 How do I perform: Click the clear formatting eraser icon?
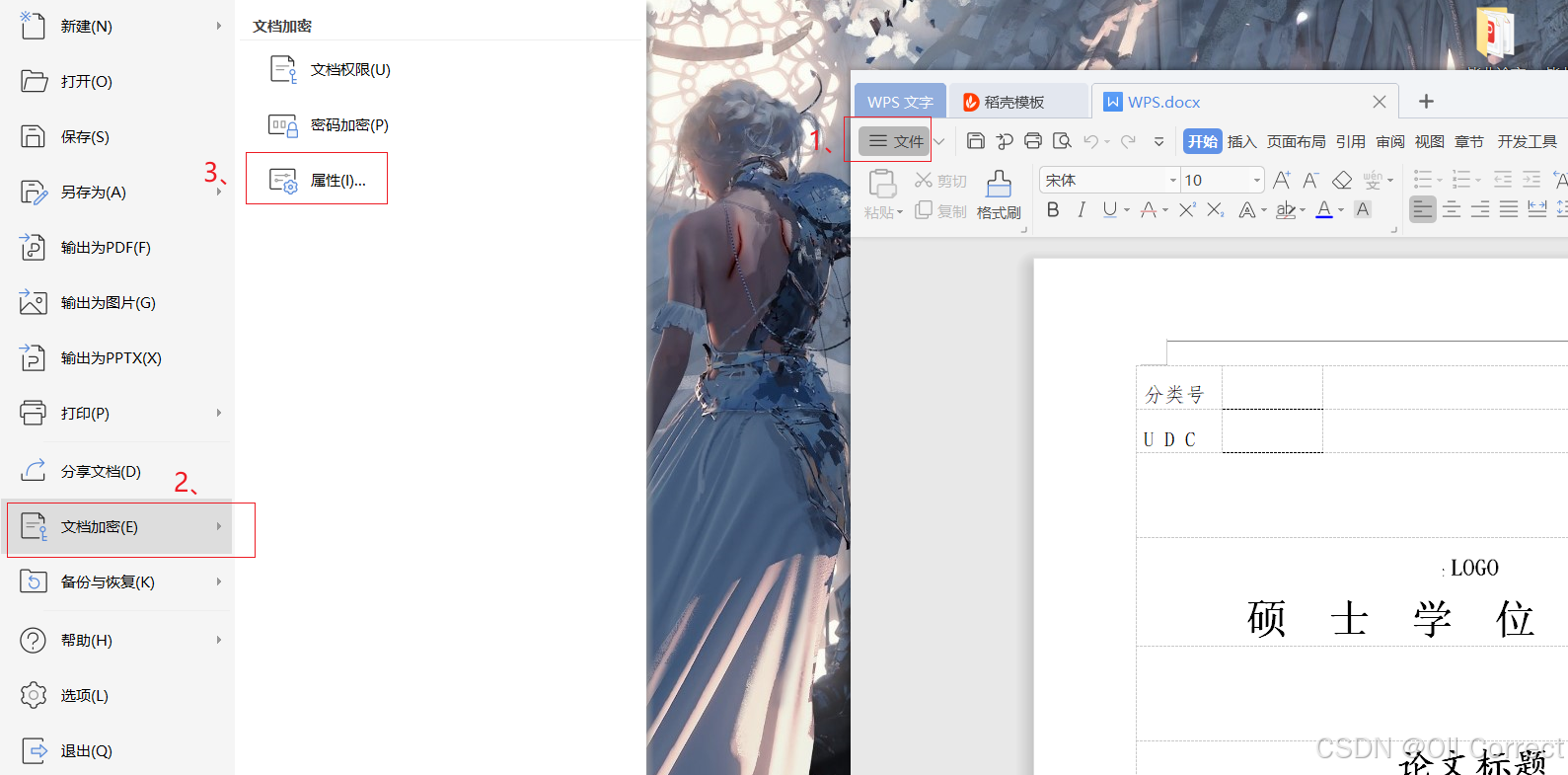pos(1342,180)
